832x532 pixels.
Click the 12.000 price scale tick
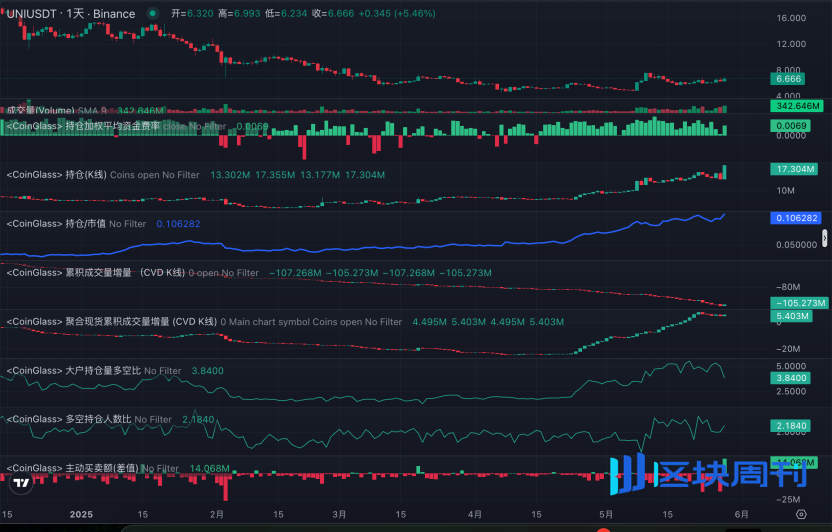(791, 44)
